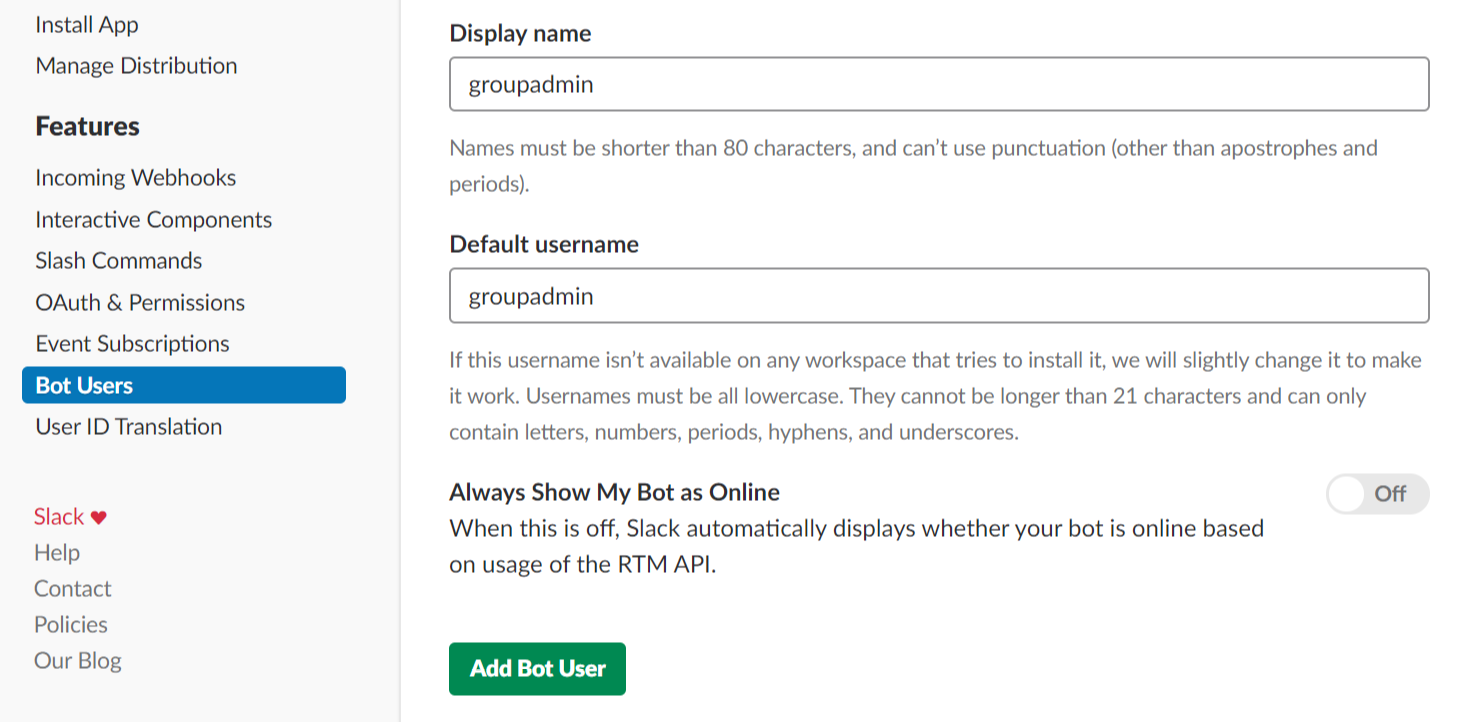The height and width of the screenshot is (722, 1477).
Task: Open the Help link
Action: 57,553
